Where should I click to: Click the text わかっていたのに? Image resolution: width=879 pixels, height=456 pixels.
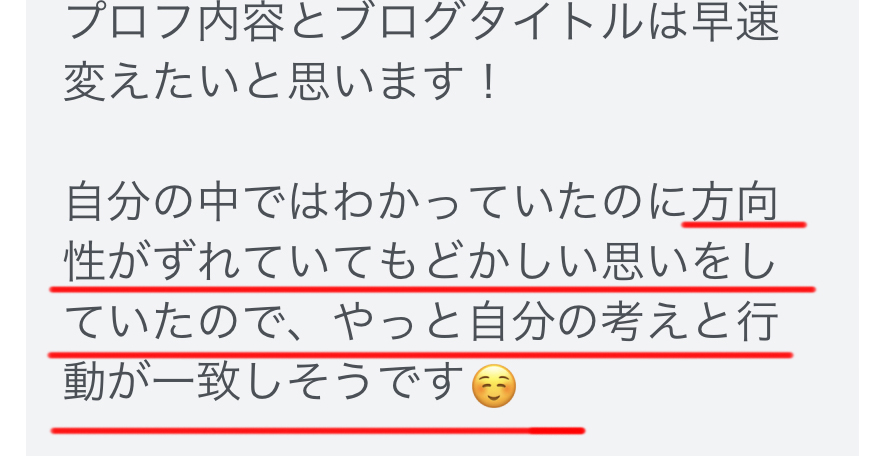click(x=511, y=202)
